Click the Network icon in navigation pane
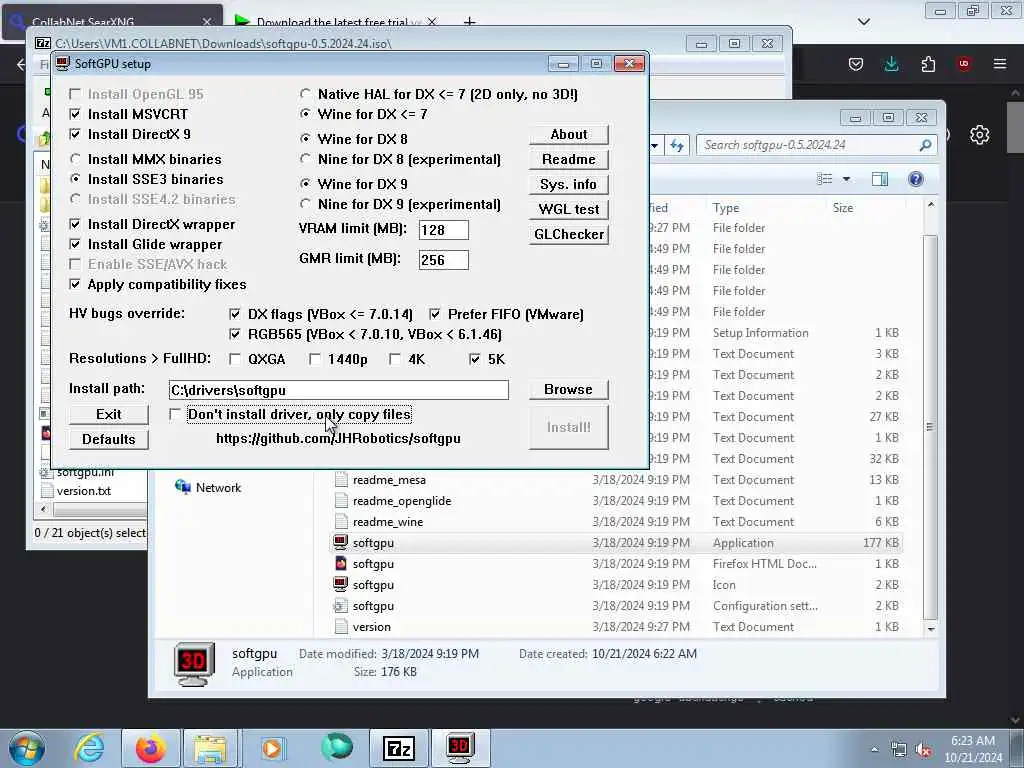The height and width of the screenshot is (768, 1024). pyautogui.click(x=183, y=487)
